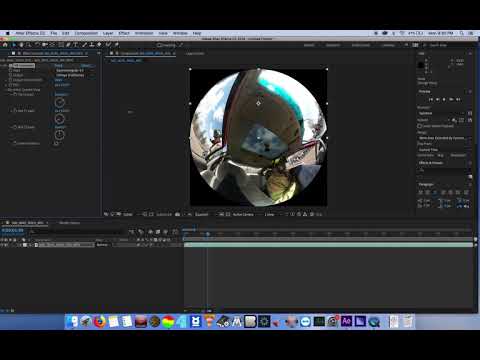The width and height of the screenshot is (480, 360).
Task: Step to previous frame in Preview panel
Action: [438, 99]
